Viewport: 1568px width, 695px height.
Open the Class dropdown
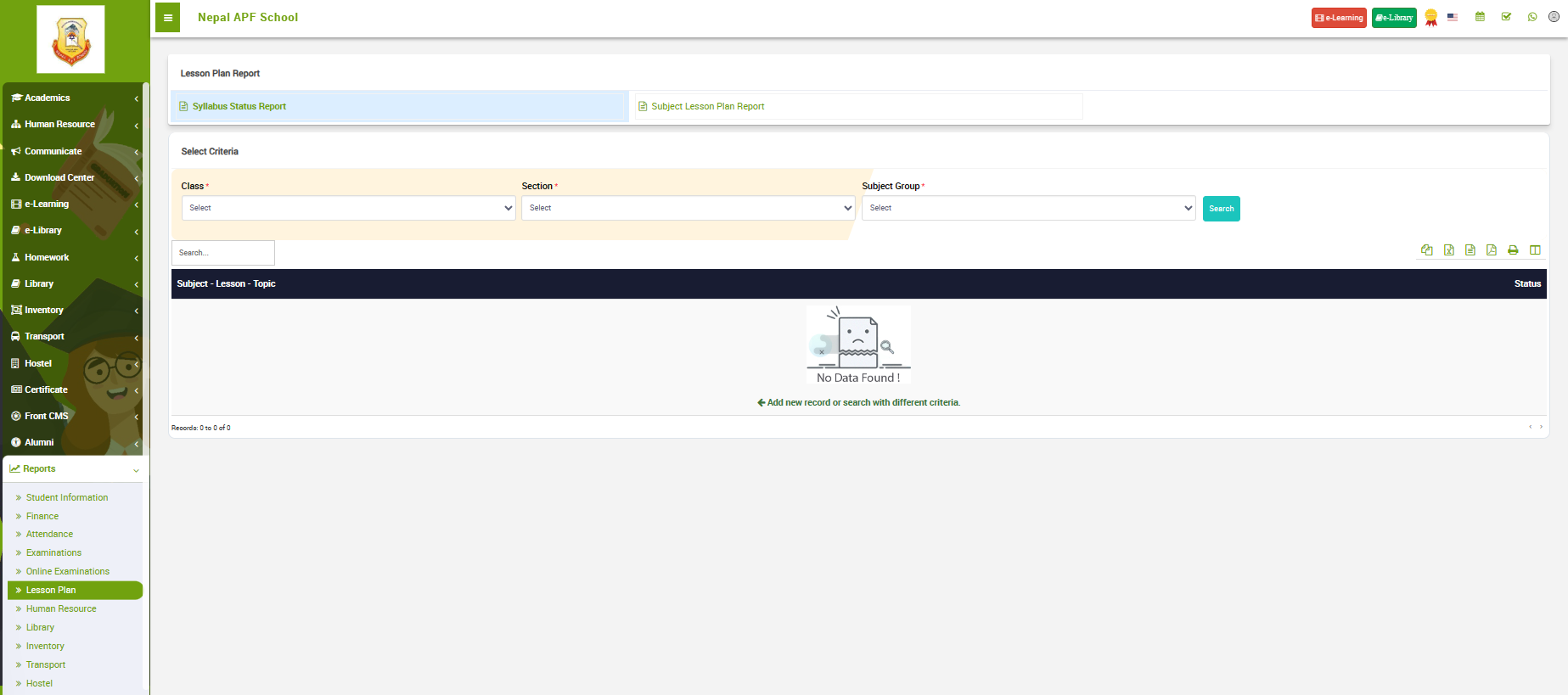pos(348,208)
